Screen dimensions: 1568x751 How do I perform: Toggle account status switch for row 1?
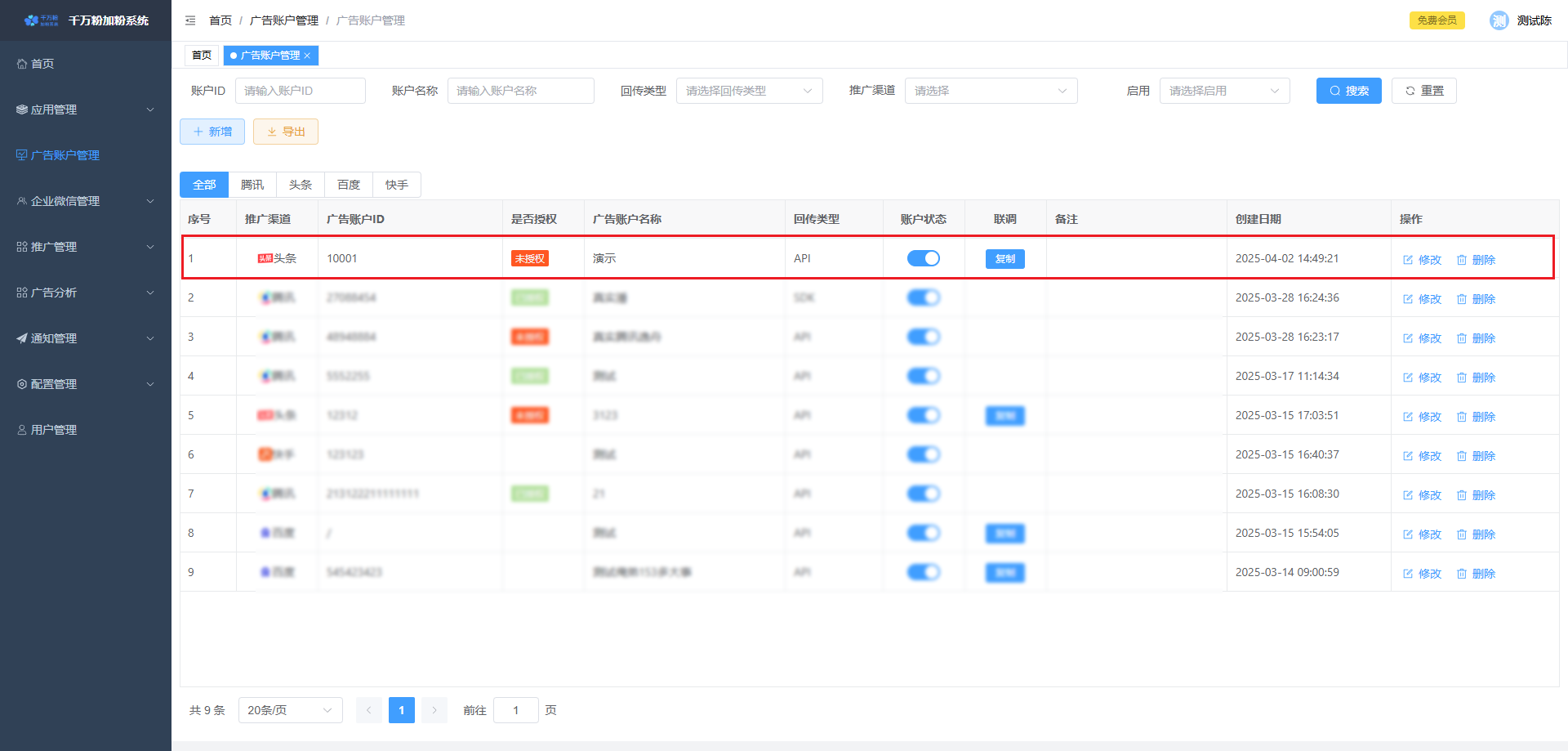coord(924,258)
